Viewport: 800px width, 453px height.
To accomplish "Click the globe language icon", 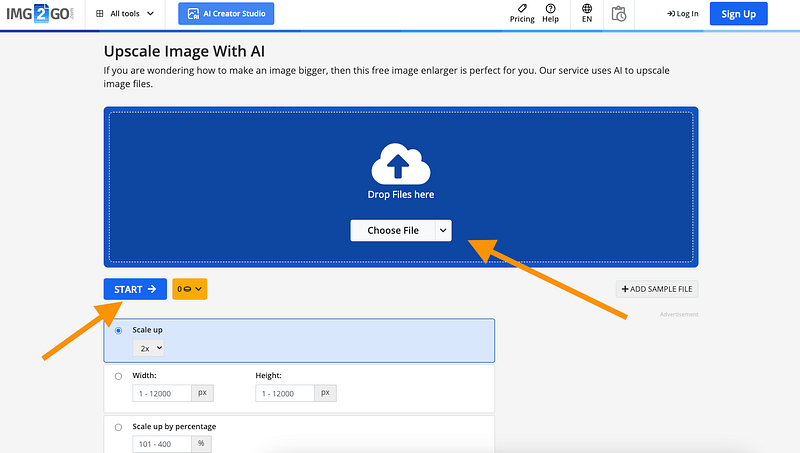I will coord(587,9).
